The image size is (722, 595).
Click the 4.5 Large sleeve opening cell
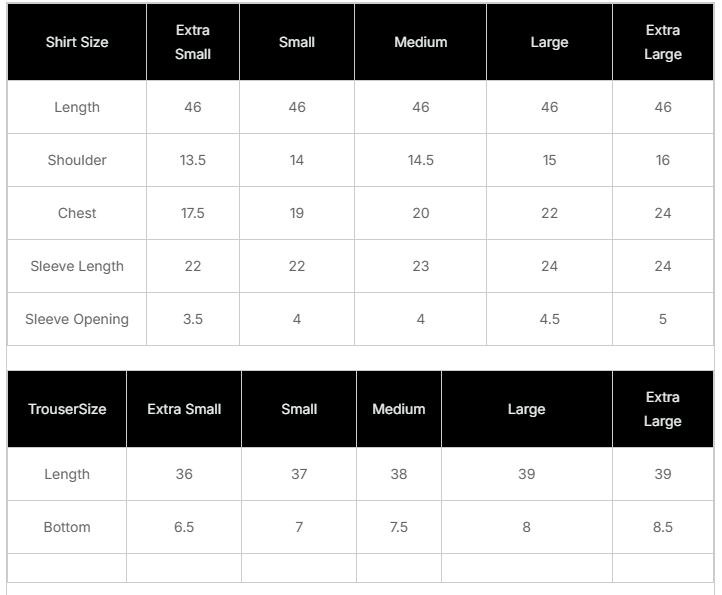[x=549, y=319]
